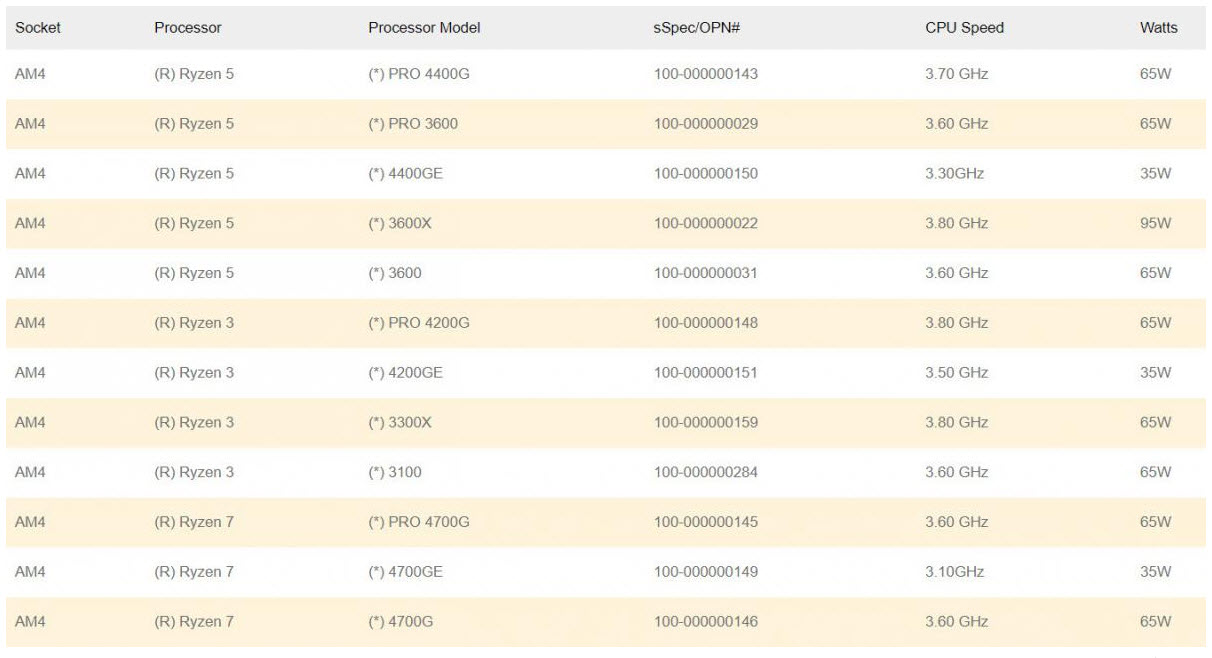Click (R) Ryzen 3 in 3100 row
This screenshot has width=1212, height=658.
coord(194,472)
